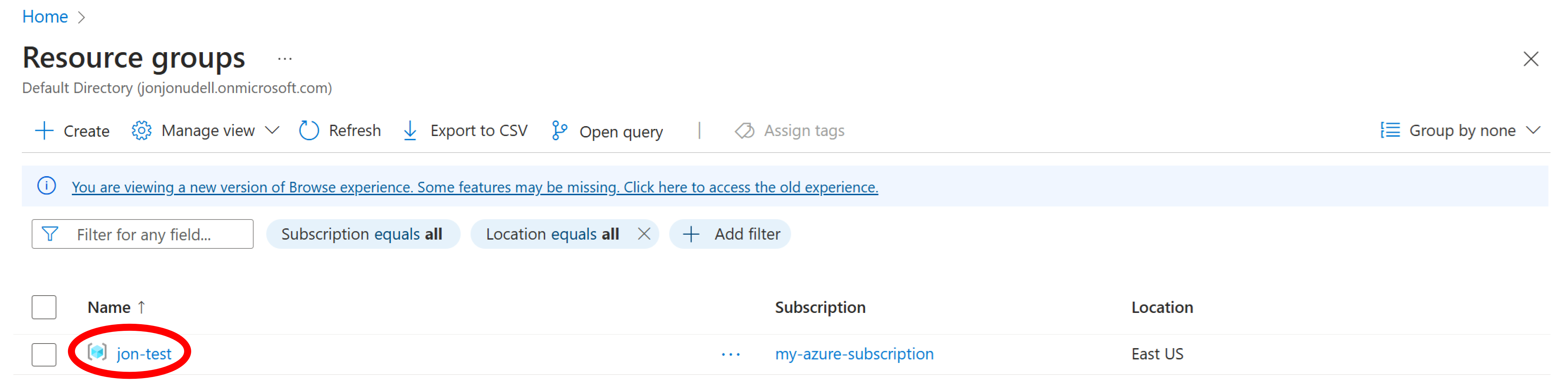Open query using the Resource Graph icon
The image size is (1568, 389).
pos(559,130)
